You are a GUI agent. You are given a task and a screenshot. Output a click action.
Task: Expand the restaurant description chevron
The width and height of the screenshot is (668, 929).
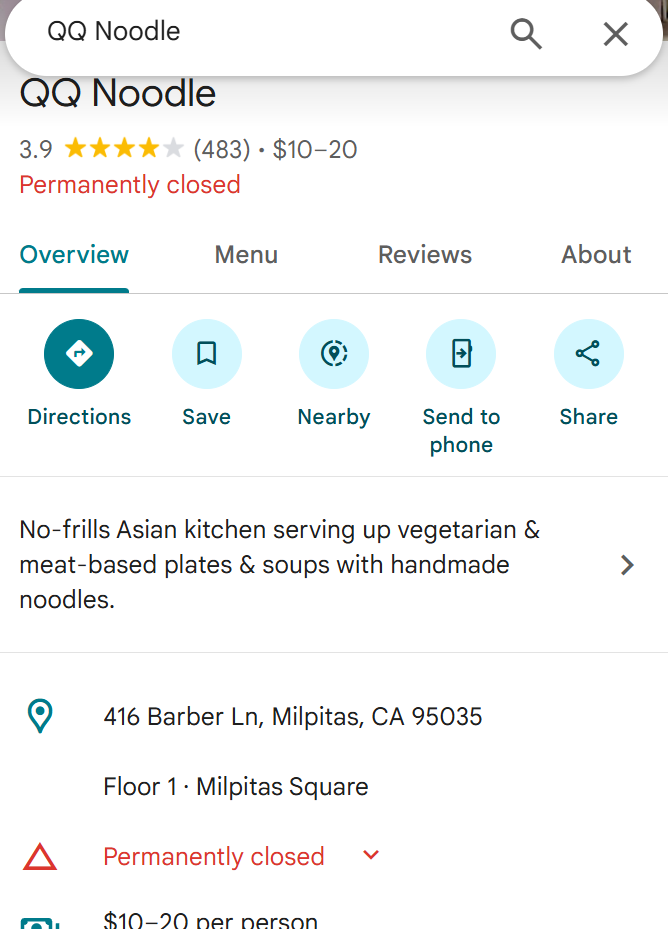point(627,565)
